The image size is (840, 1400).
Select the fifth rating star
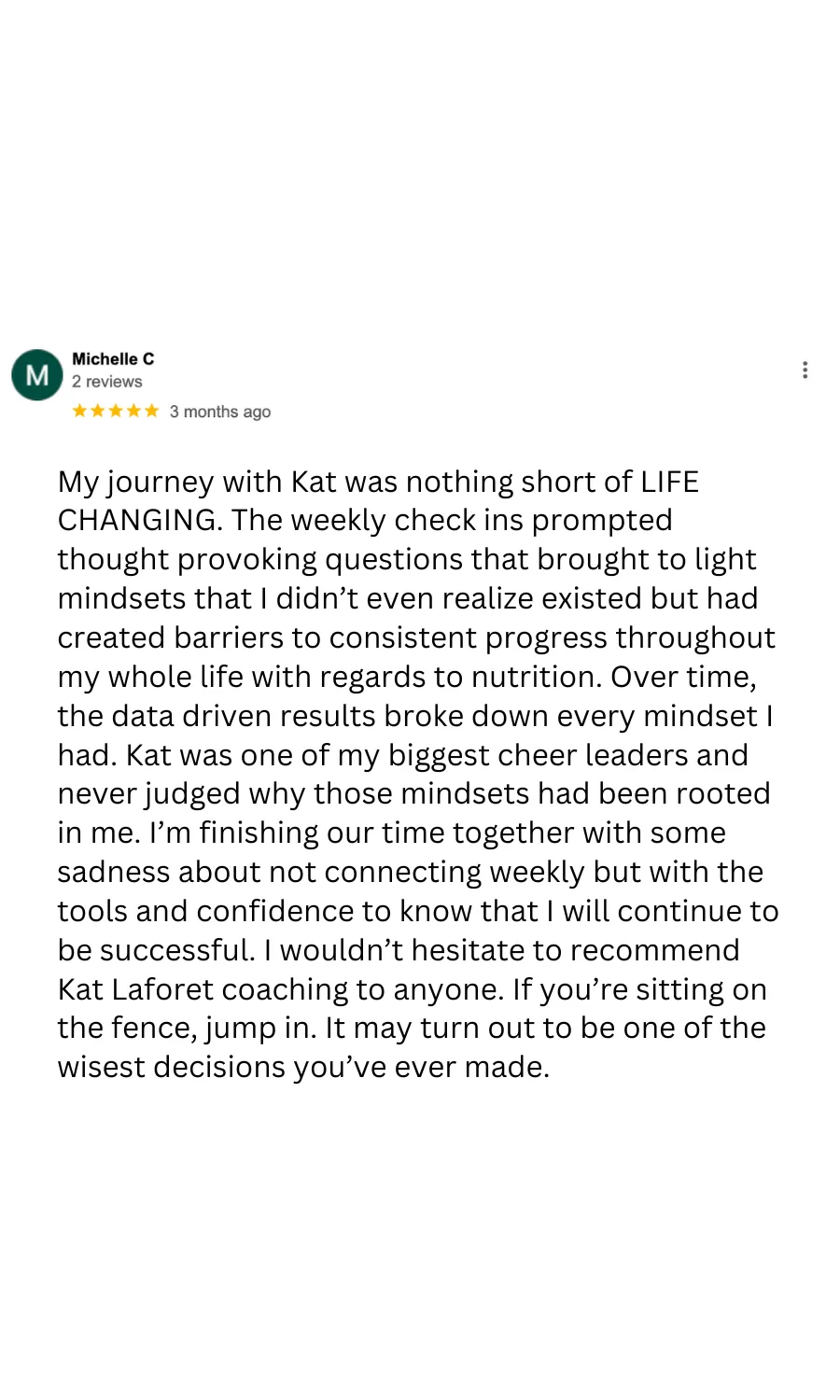pyautogui.click(x=152, y=411)
